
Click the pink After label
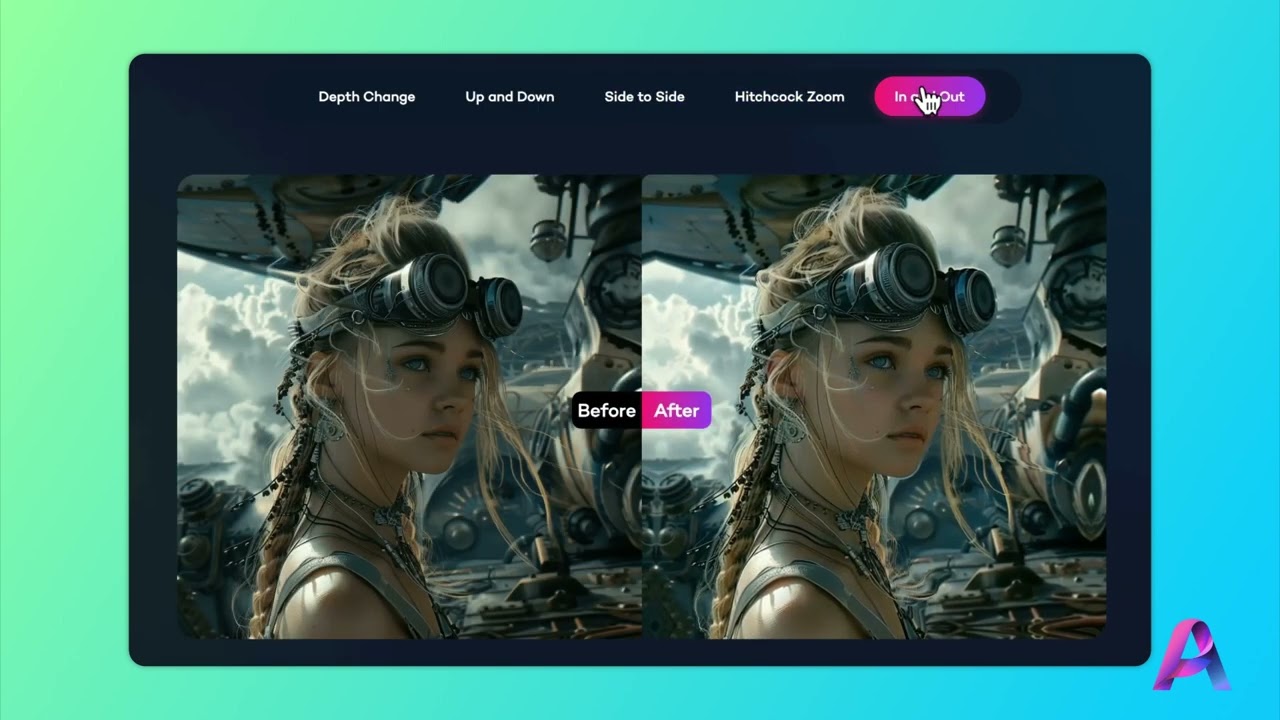tap(677, 410)
